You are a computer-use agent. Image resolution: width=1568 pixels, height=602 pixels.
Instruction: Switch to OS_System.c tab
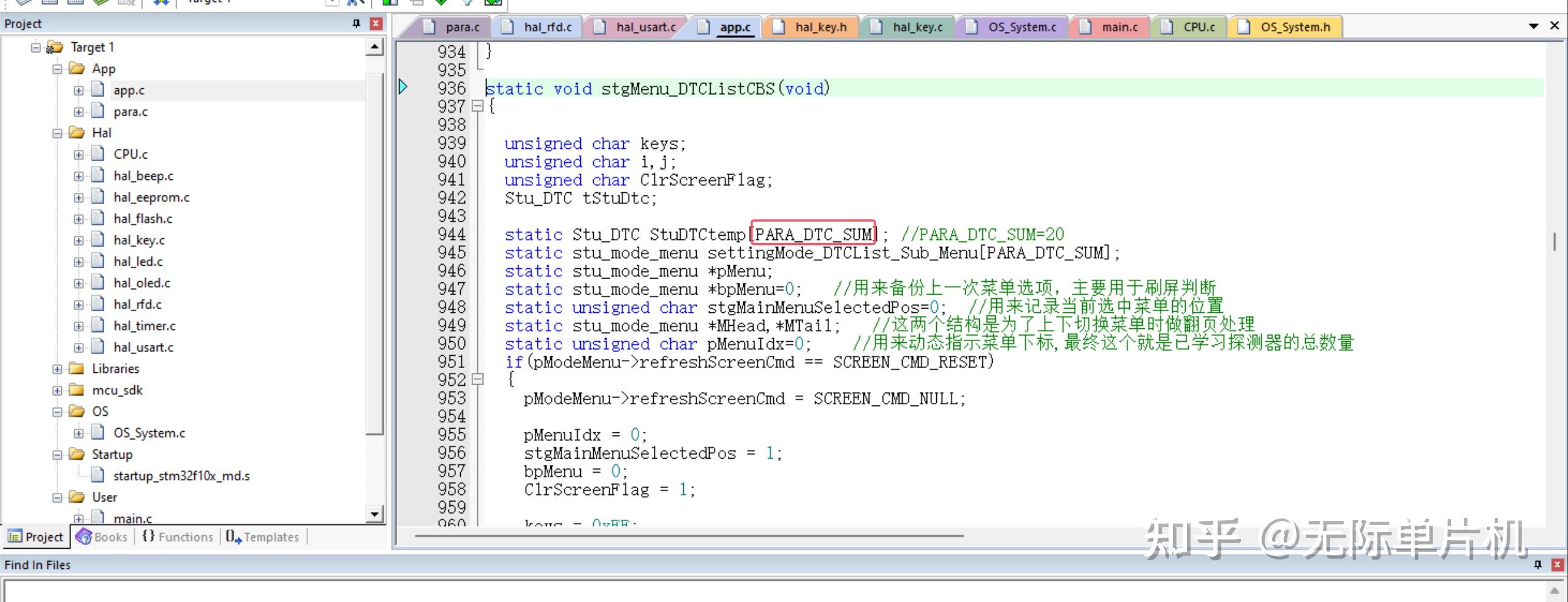click(1013, 27)
